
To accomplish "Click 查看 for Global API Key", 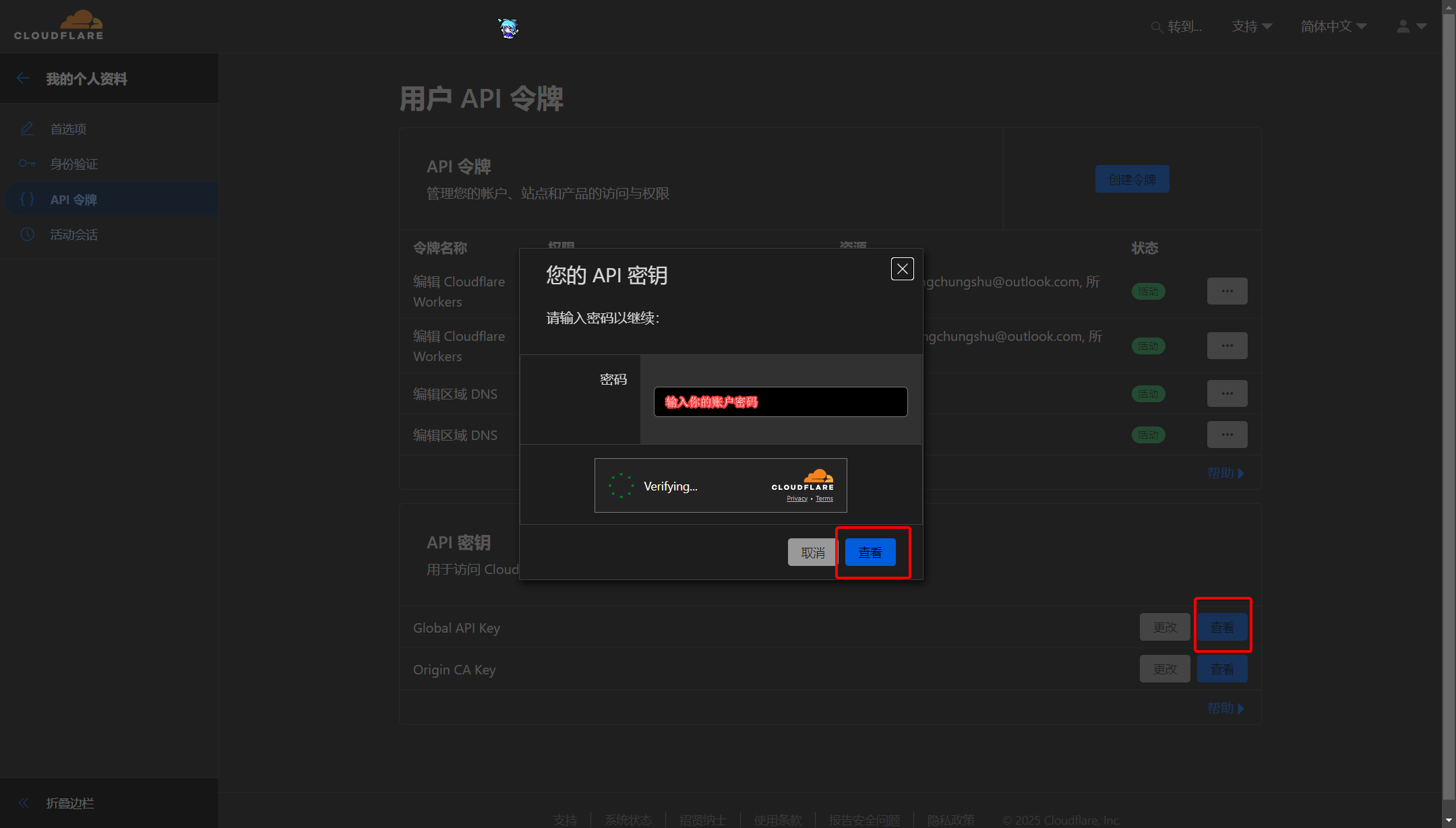I will pos(1222,627).
